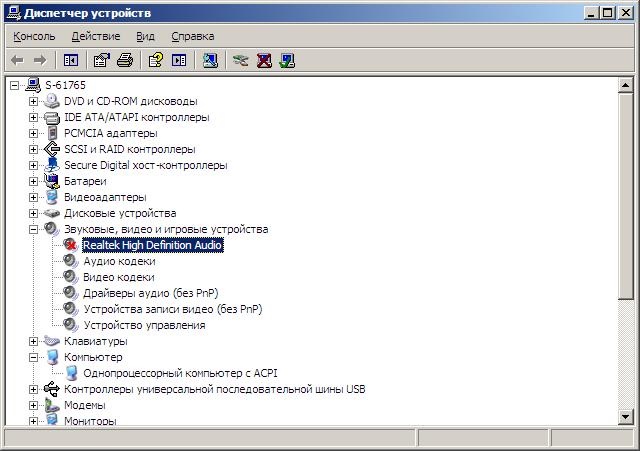Open the Properties toolbar icon

102,61
